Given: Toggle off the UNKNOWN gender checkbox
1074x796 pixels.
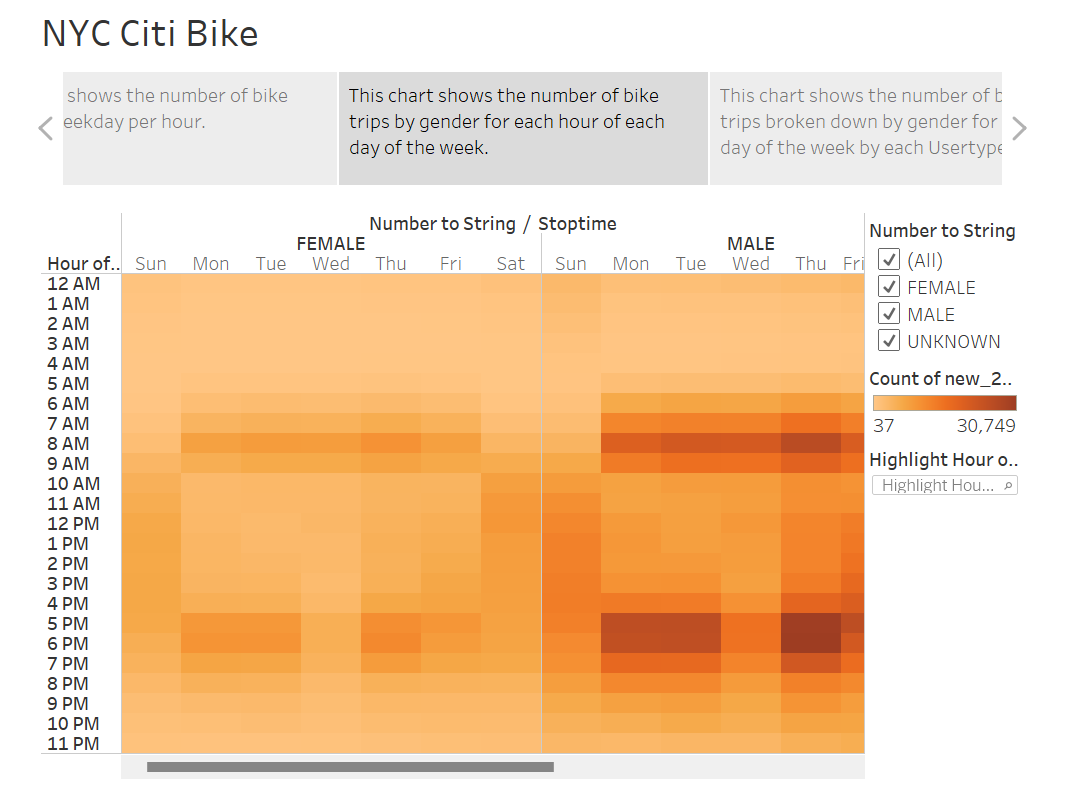Looking at the screenshot, I should coord(888,340).
